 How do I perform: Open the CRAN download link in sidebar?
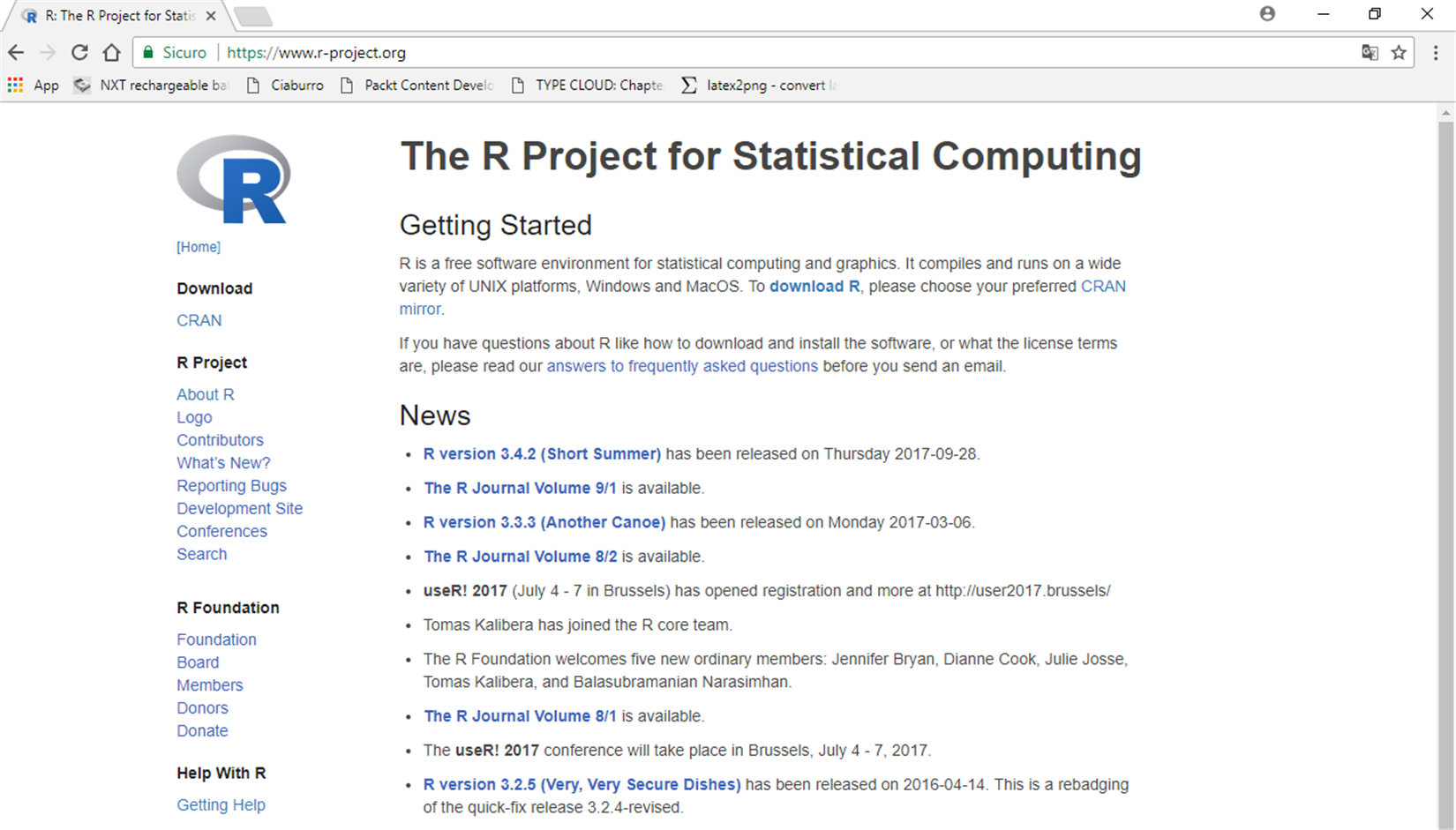click(x=199, y=320)
